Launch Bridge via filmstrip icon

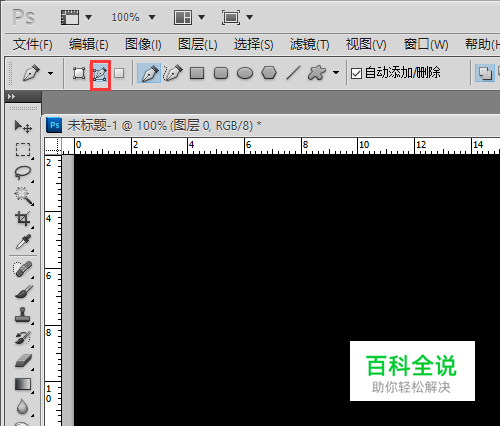70,17
